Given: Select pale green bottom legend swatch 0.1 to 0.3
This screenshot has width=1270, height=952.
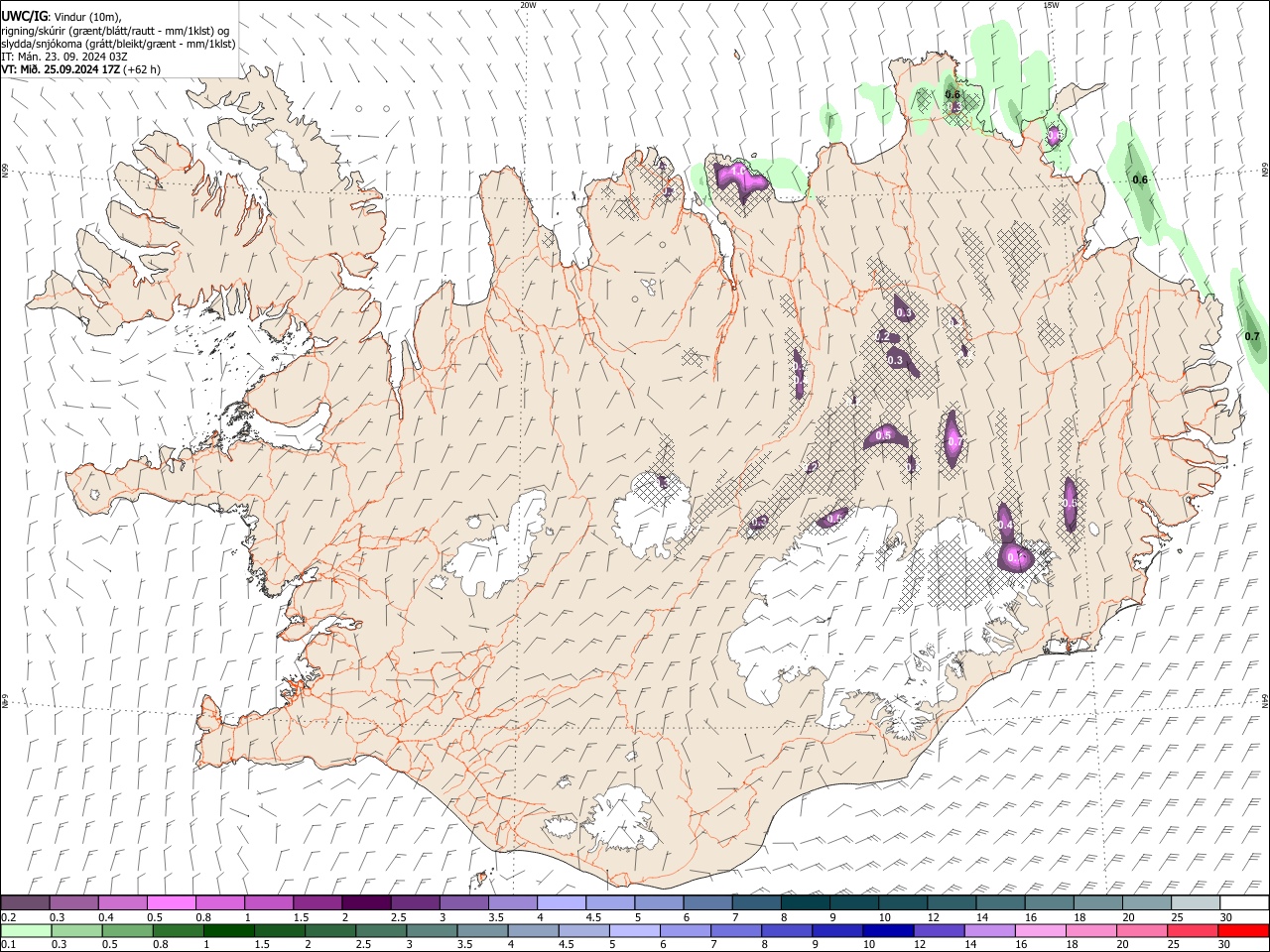Looking at the screenshot, I should (x=25, y=930).
